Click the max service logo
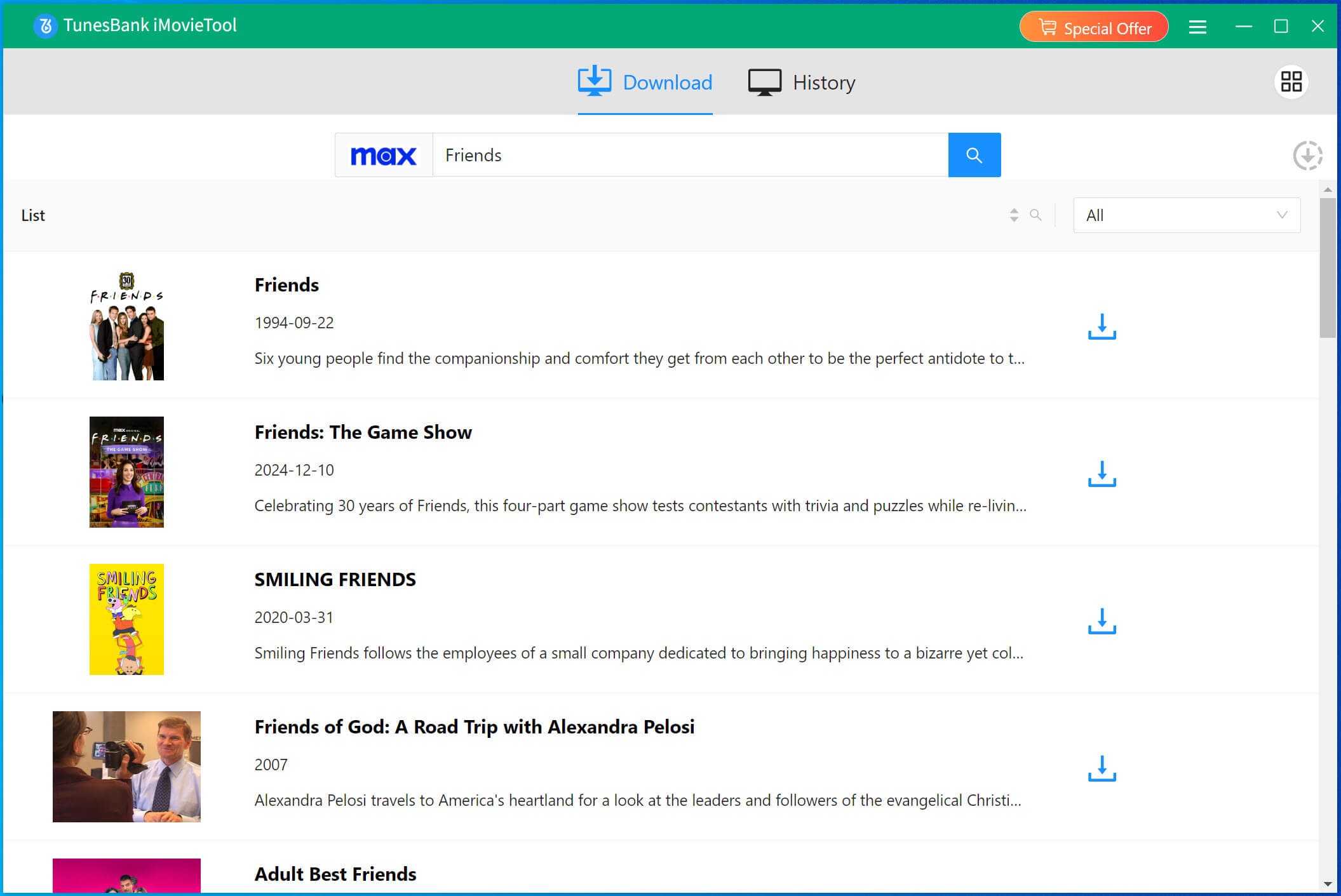 coord(384,155)
